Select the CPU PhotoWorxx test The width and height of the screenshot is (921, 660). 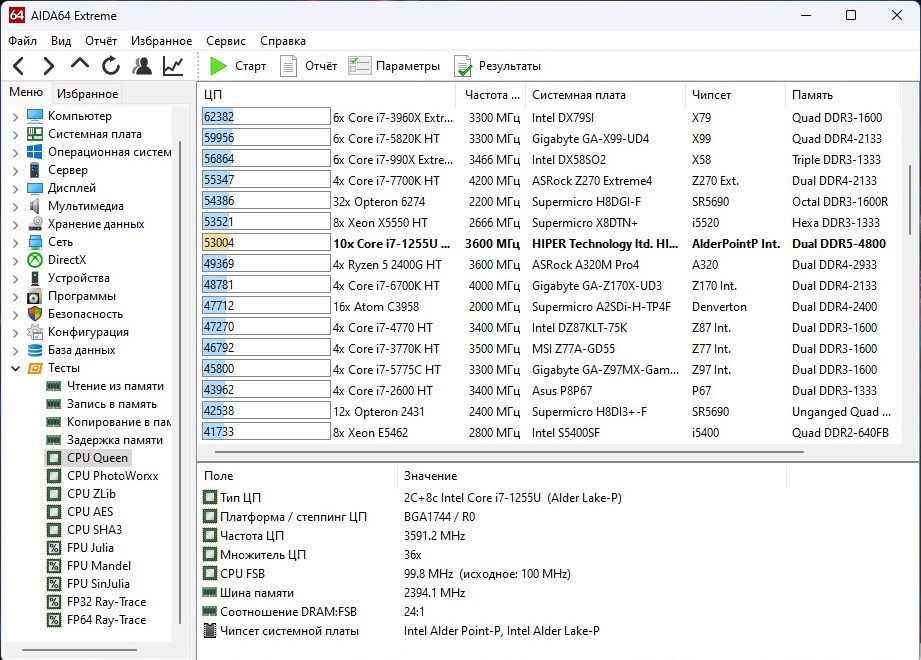(105, 476)
